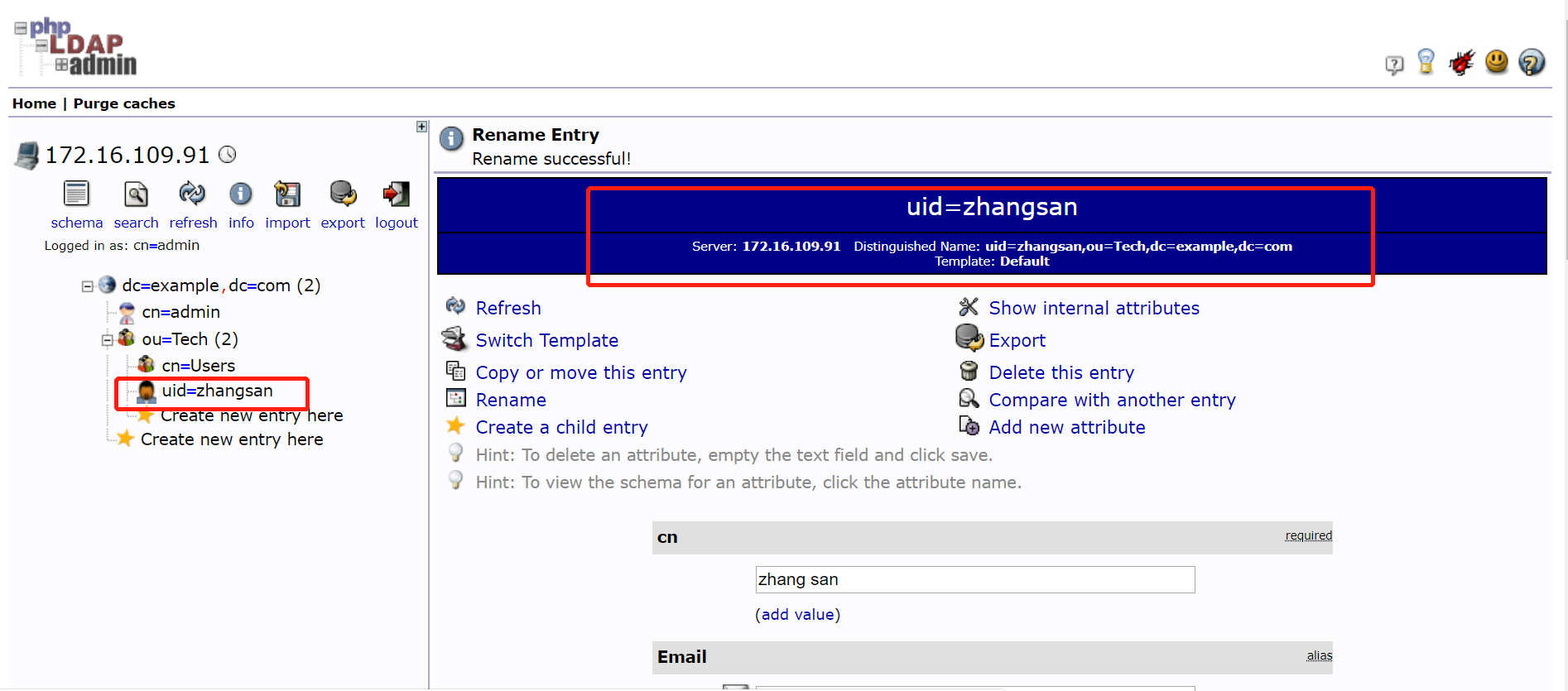Open the export icon in server toolbar
The image size is (1568, 691).
pyautogui.click(x=343, y=194)
